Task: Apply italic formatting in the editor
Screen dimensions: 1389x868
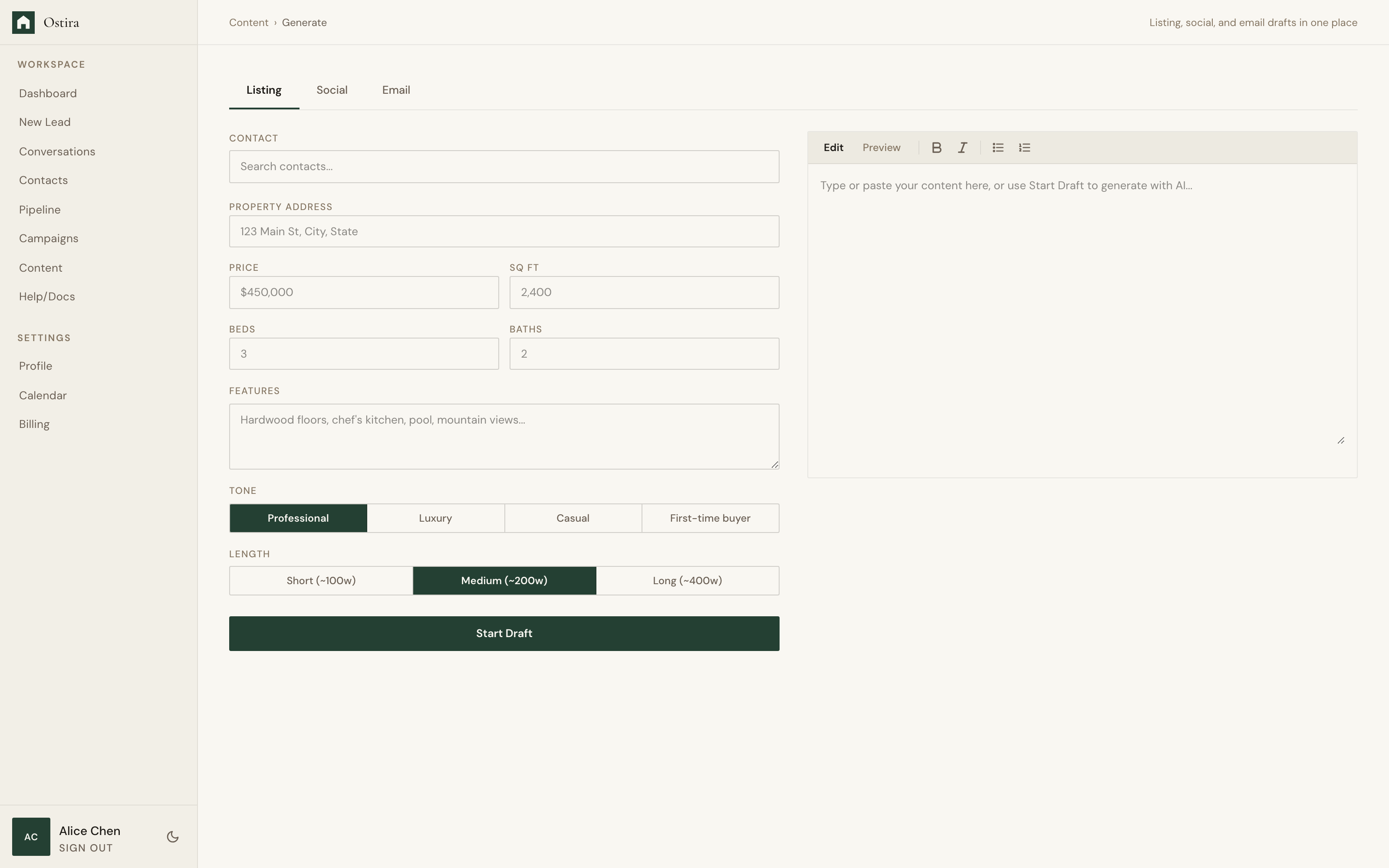Action: click(963, 148)
